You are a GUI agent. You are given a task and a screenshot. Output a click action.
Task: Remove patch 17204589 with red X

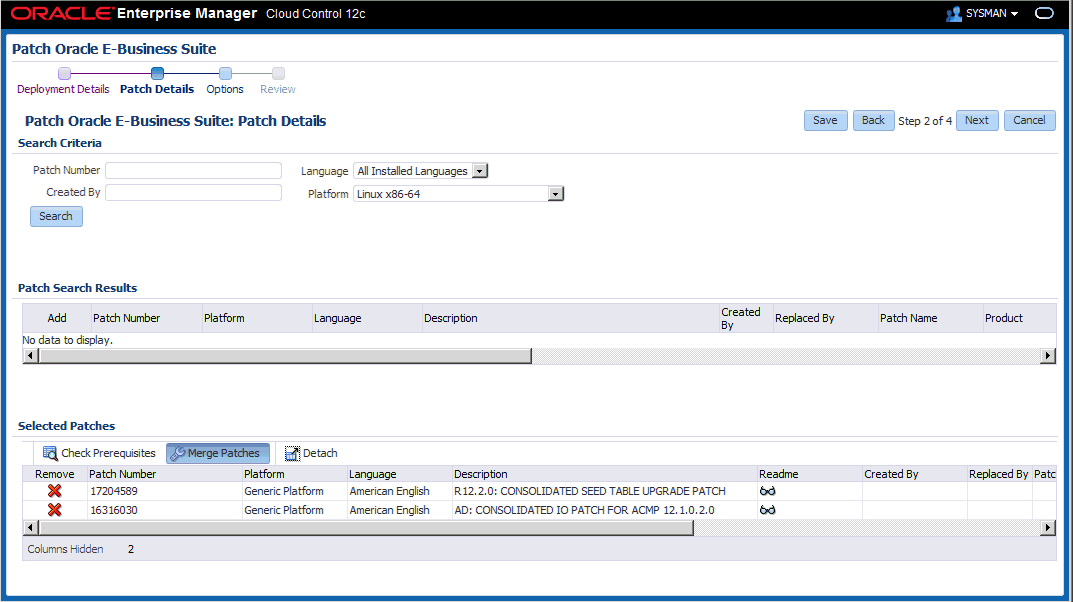point(55,490)
